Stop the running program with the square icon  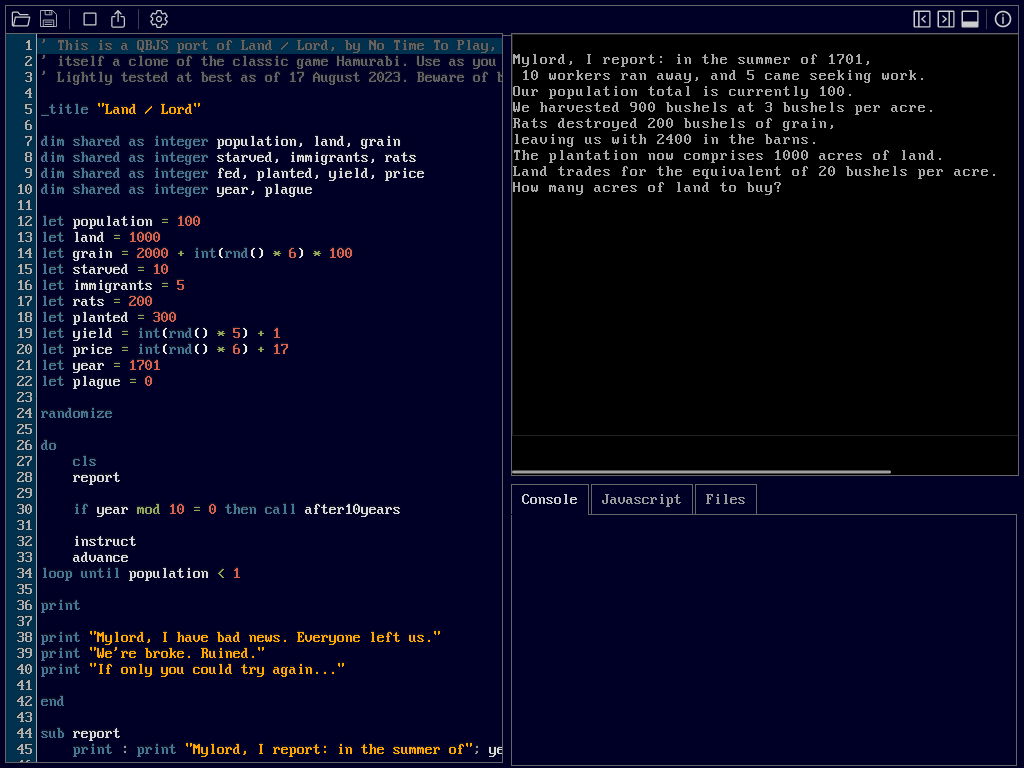pos(90,19)
